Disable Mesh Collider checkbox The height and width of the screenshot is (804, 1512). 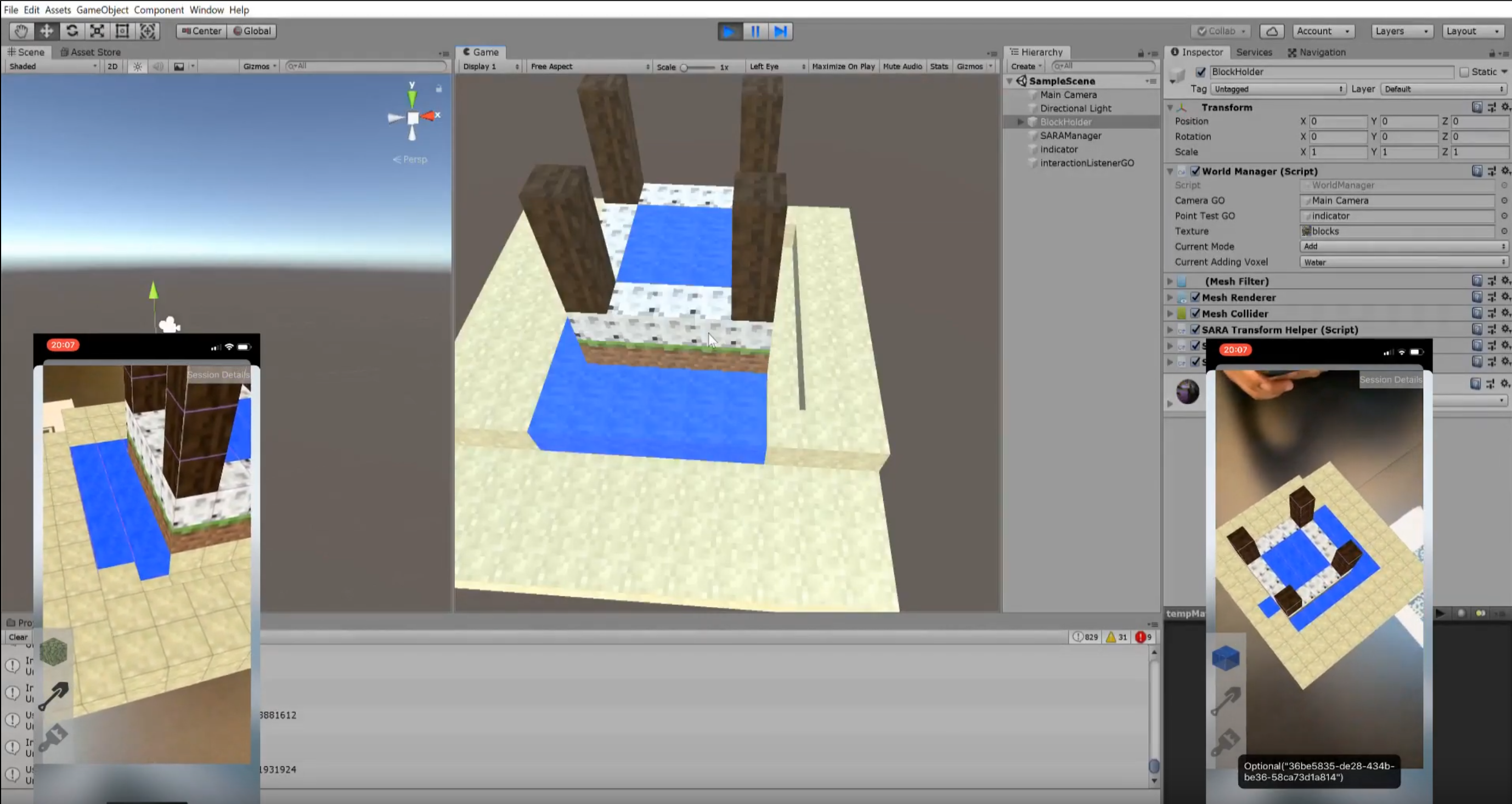coord(1195,313)
